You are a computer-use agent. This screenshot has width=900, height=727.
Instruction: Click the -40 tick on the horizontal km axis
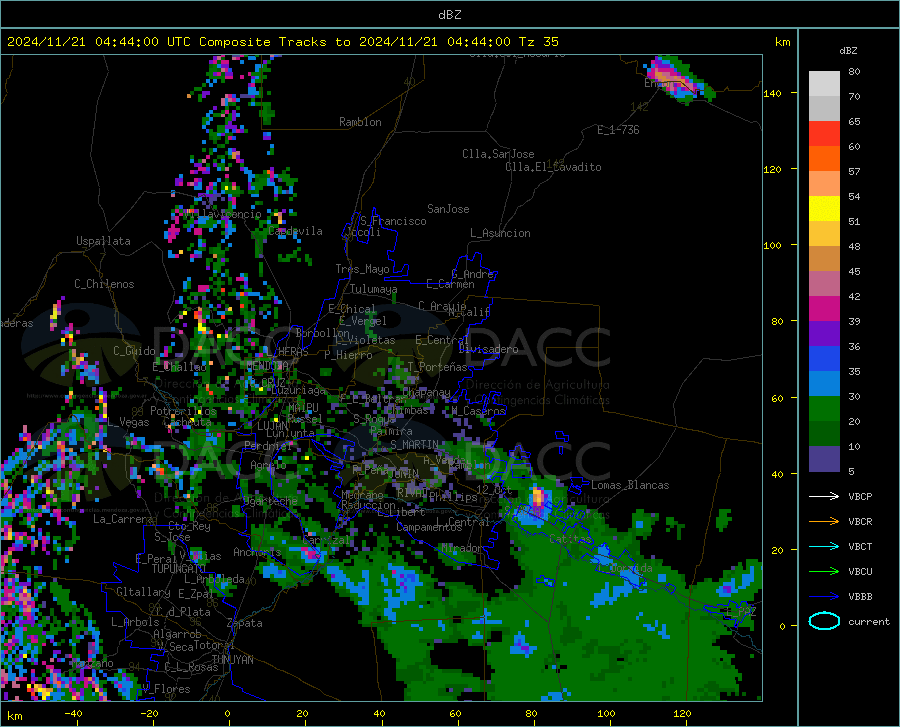tap(73, 713)
